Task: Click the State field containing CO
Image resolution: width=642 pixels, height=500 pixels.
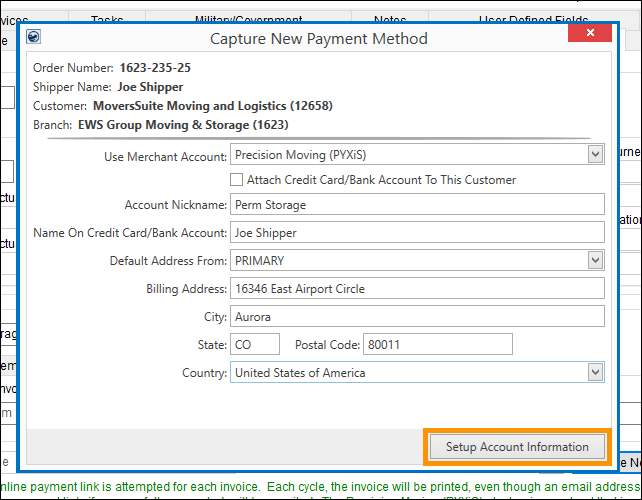Action: point(255,344)
